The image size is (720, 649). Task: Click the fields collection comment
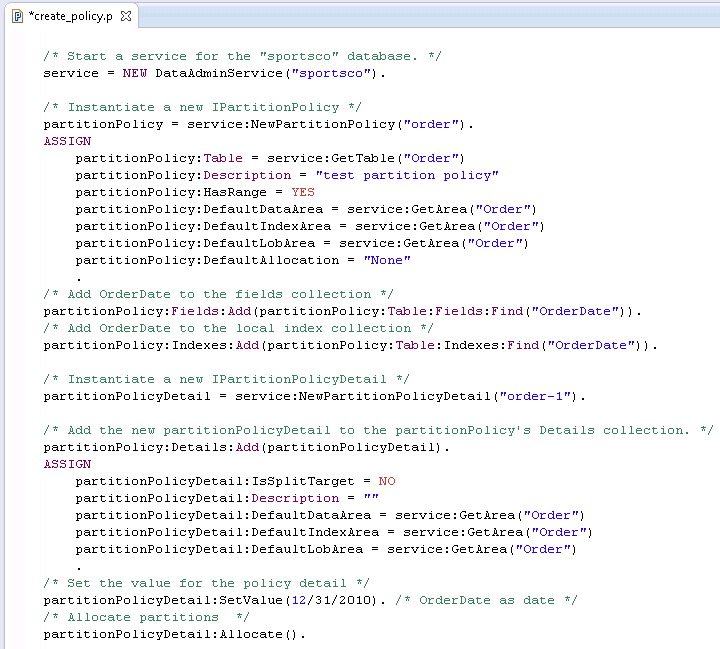219,294
